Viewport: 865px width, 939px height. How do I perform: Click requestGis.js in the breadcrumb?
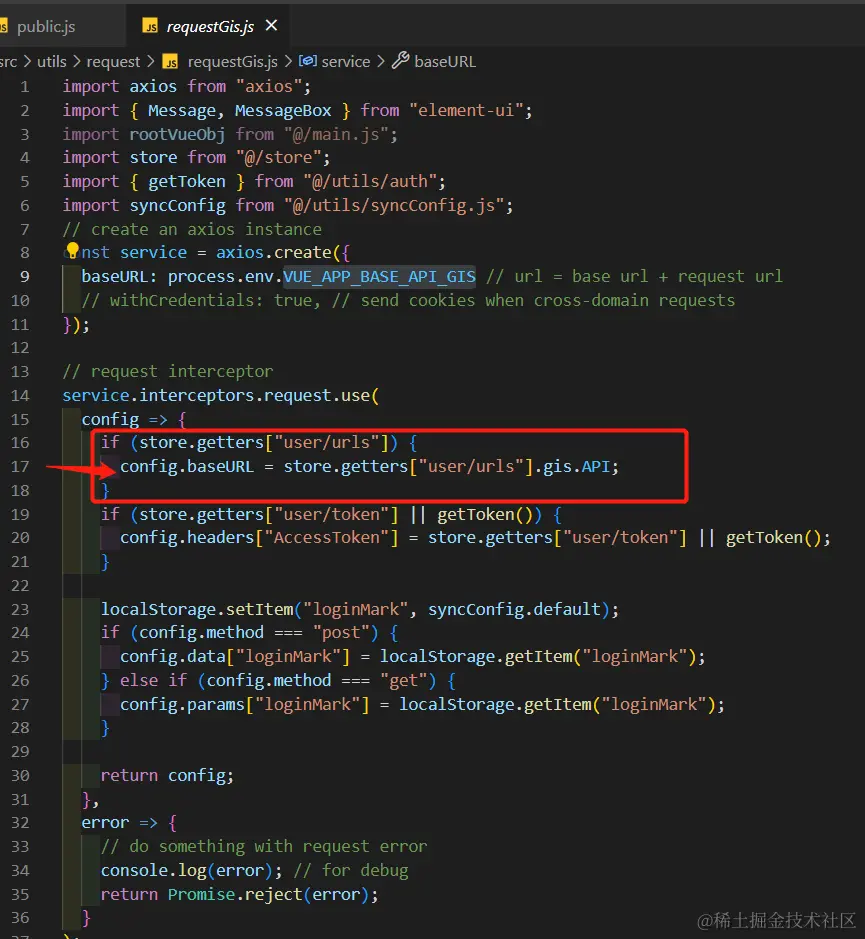click(232, 62)
